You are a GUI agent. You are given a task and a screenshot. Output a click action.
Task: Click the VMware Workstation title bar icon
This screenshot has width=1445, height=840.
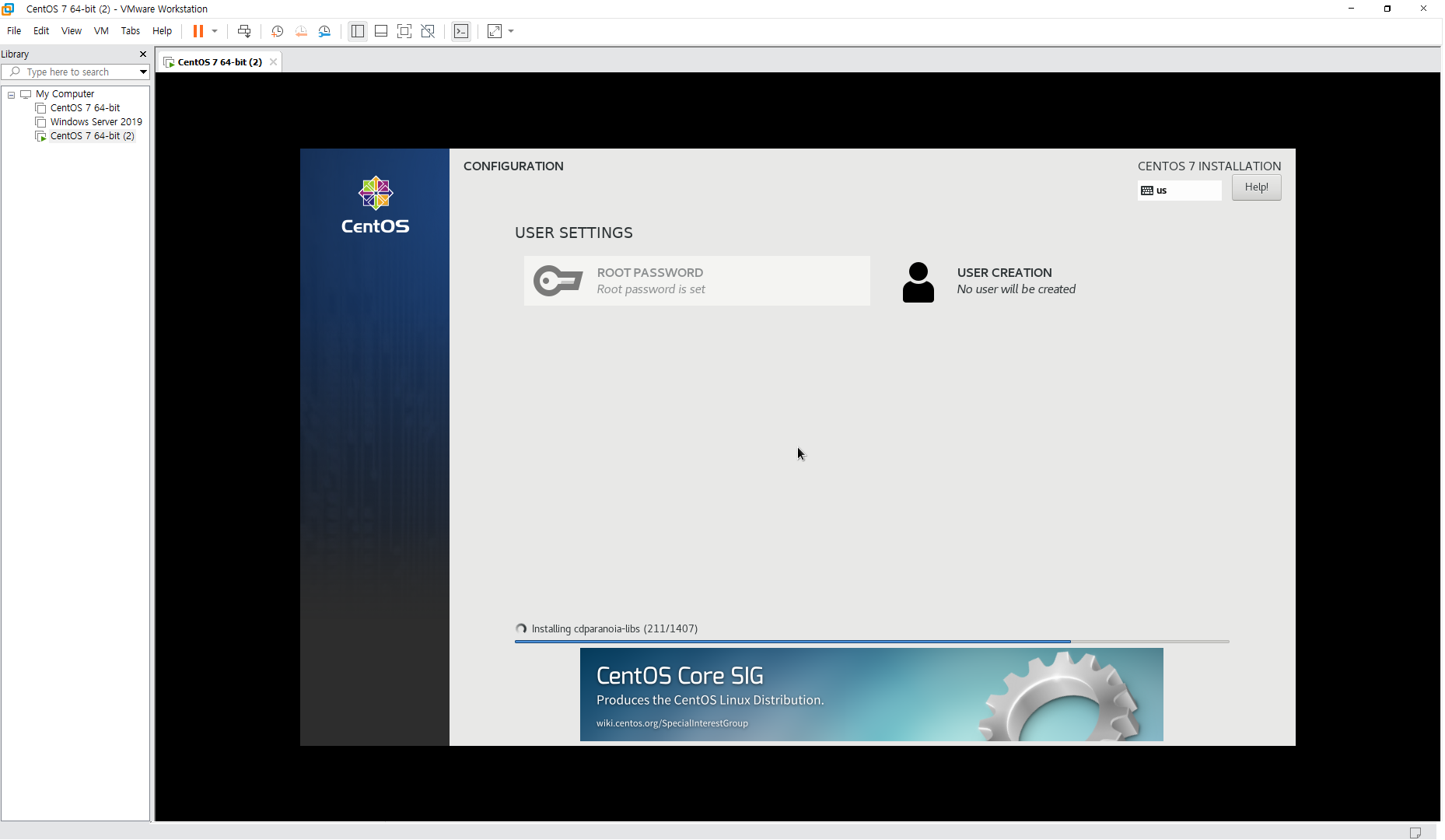[x=9, y=9]
